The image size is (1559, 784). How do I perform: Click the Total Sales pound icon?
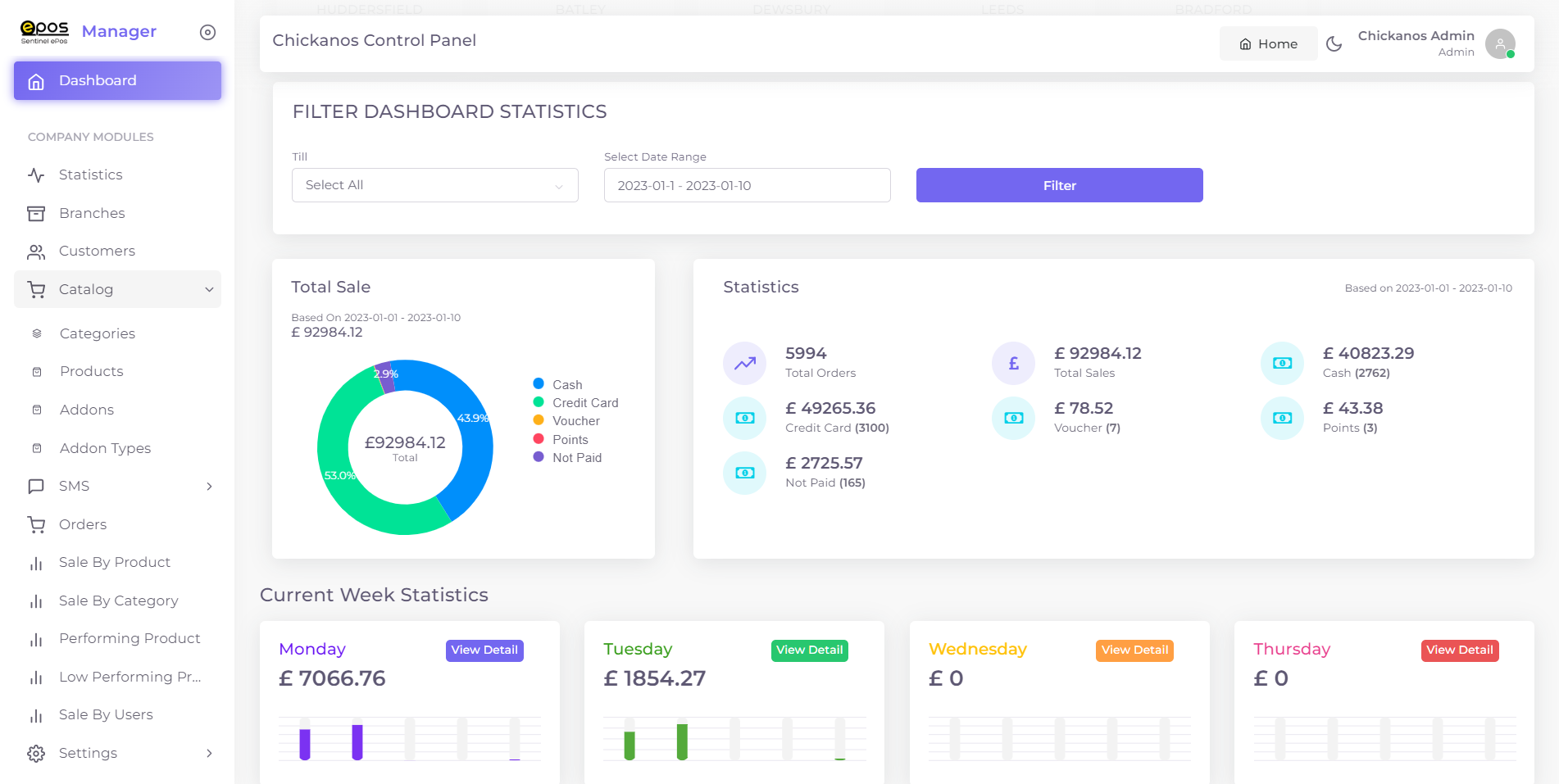(1013, 363)
